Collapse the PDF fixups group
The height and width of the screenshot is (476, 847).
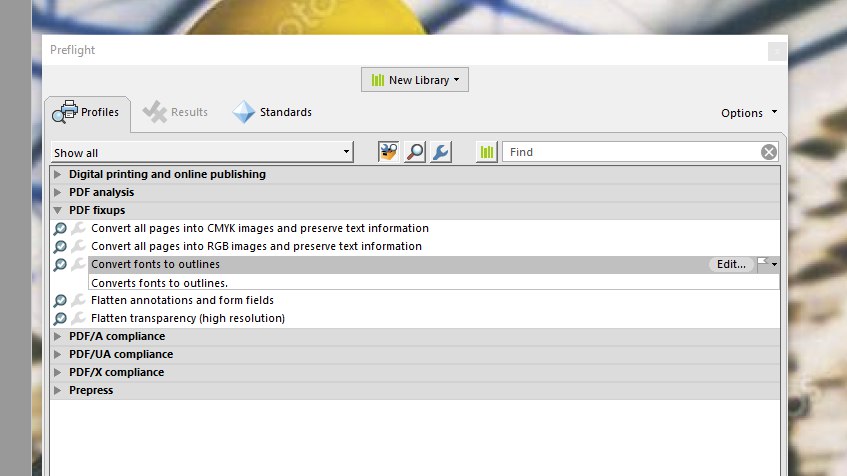coord(57,210)
